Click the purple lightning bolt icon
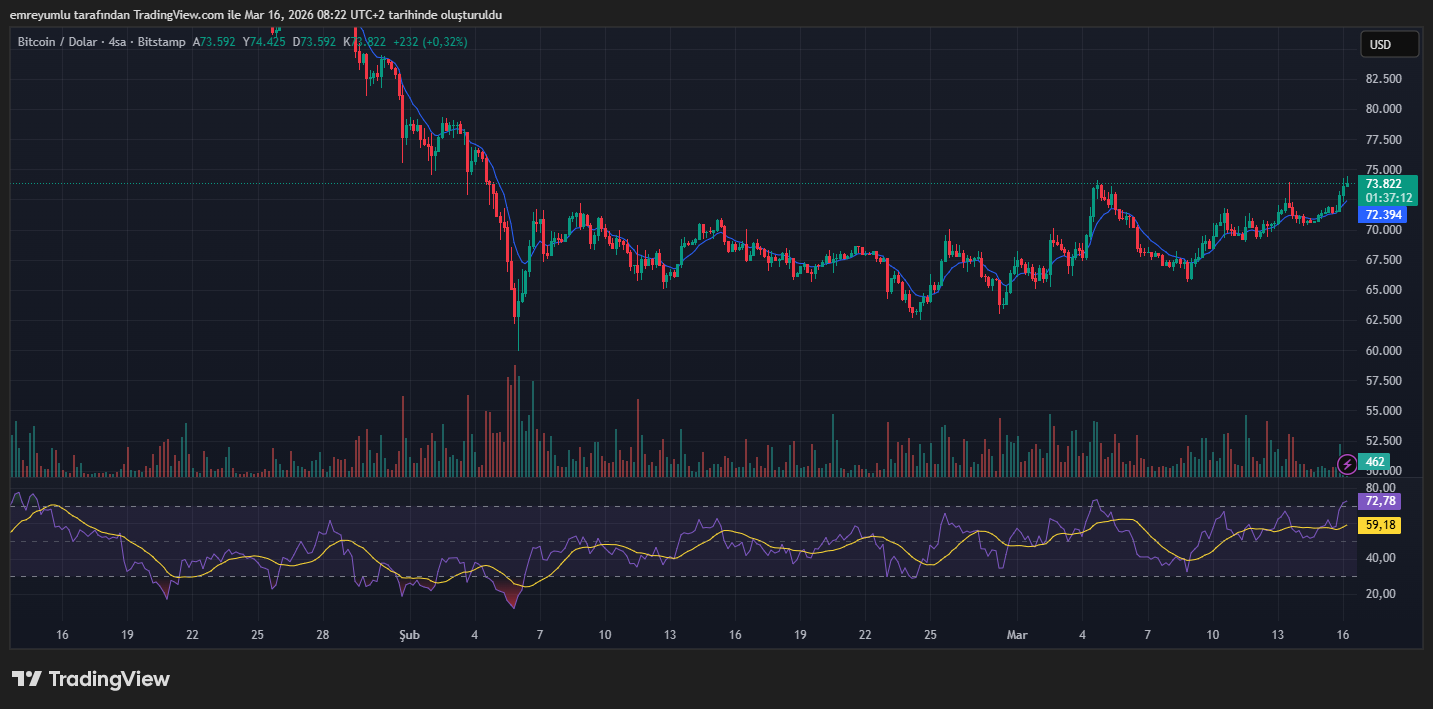The height and width of the screenshot is (709, 1433). (1347, 463)
